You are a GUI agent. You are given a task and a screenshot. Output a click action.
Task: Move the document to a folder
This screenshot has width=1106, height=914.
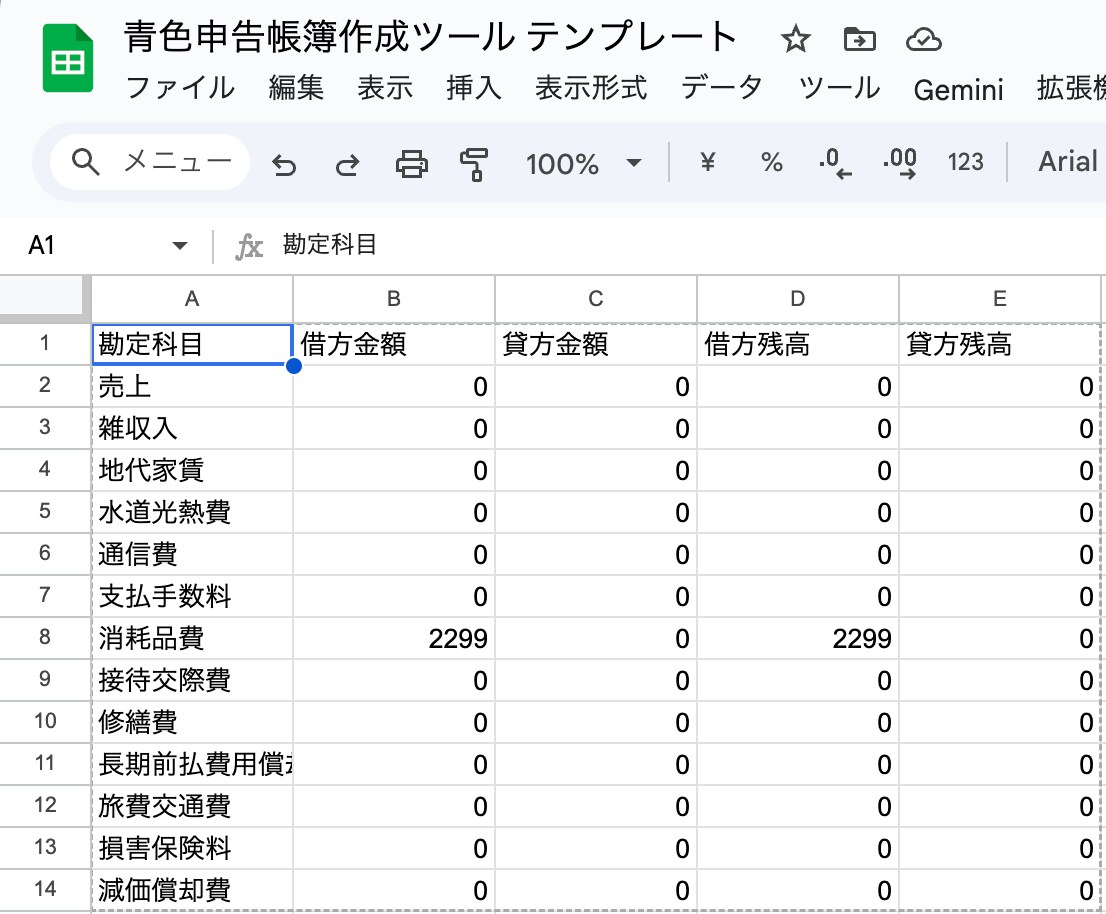pyautogui.click(x=860, y=39)
